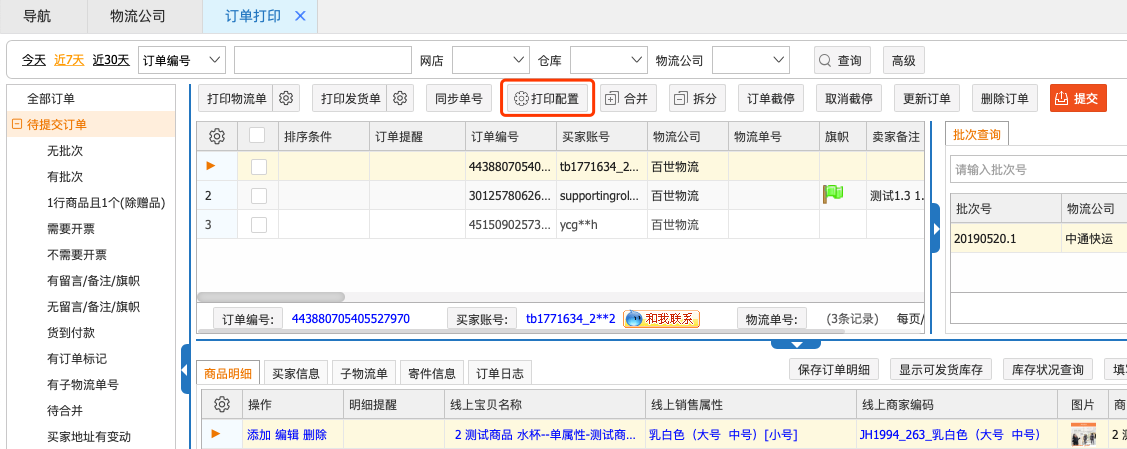Click the order search text field
This screenshot has width=1127, height=449.
click(x=323, y=60)
